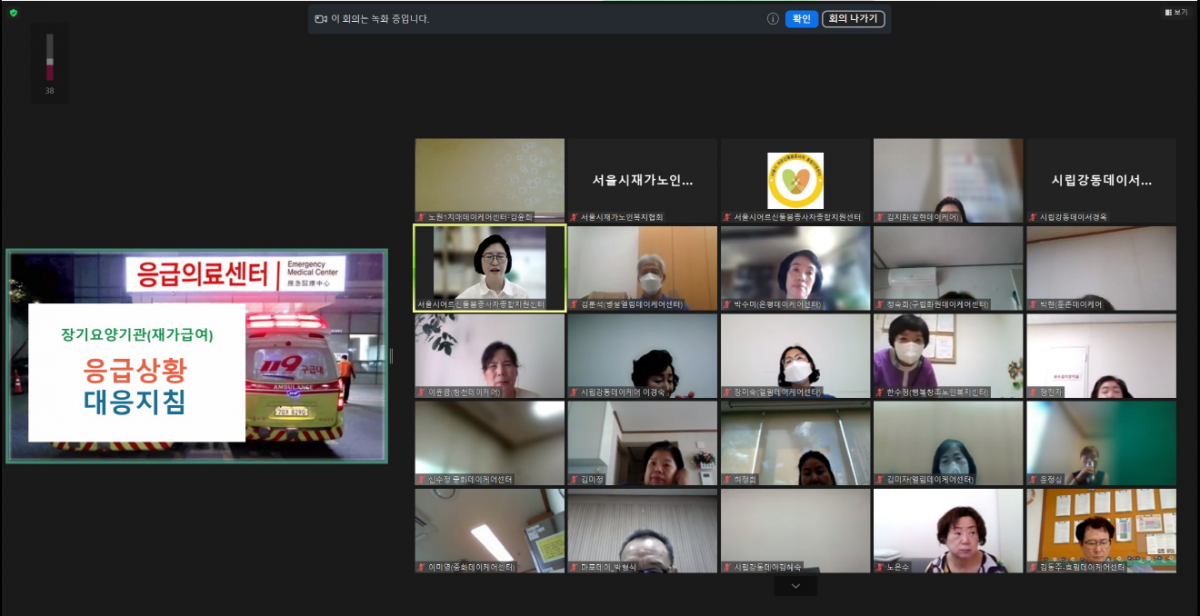Select 한수정's video tile
Image resolution: width=1200 pixels, height=616 pixels.
[948, 356]
